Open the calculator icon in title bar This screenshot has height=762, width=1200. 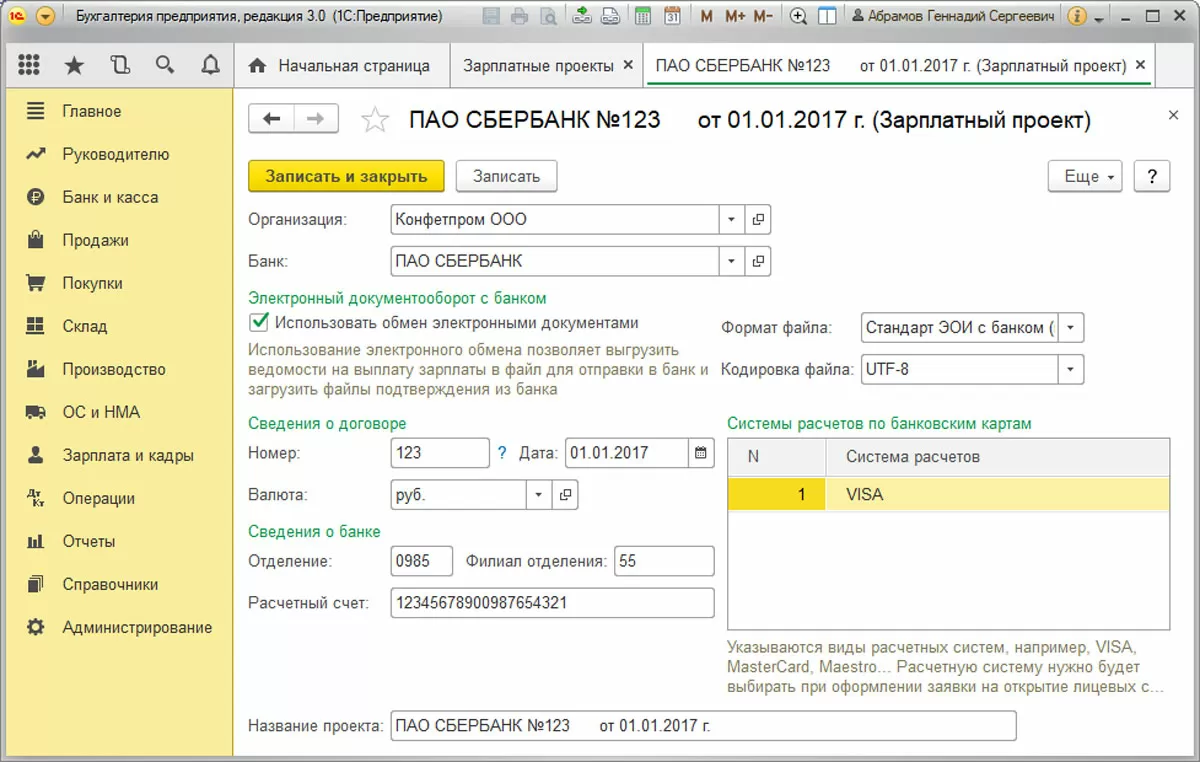643,16
